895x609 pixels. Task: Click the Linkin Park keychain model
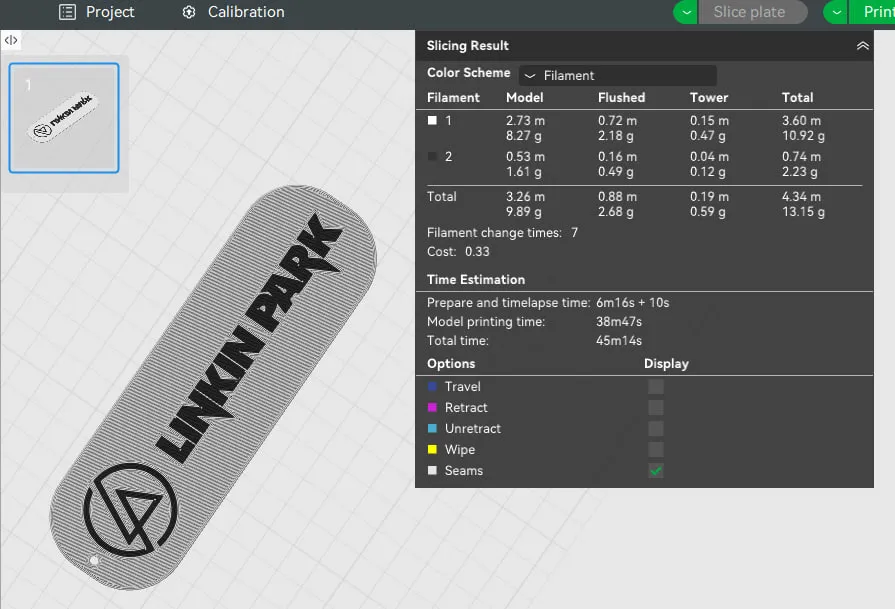(x=213, y=388)
